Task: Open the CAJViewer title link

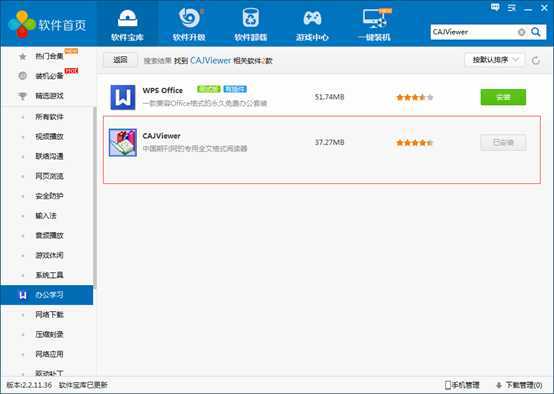Action: click(x=161, y=136)
